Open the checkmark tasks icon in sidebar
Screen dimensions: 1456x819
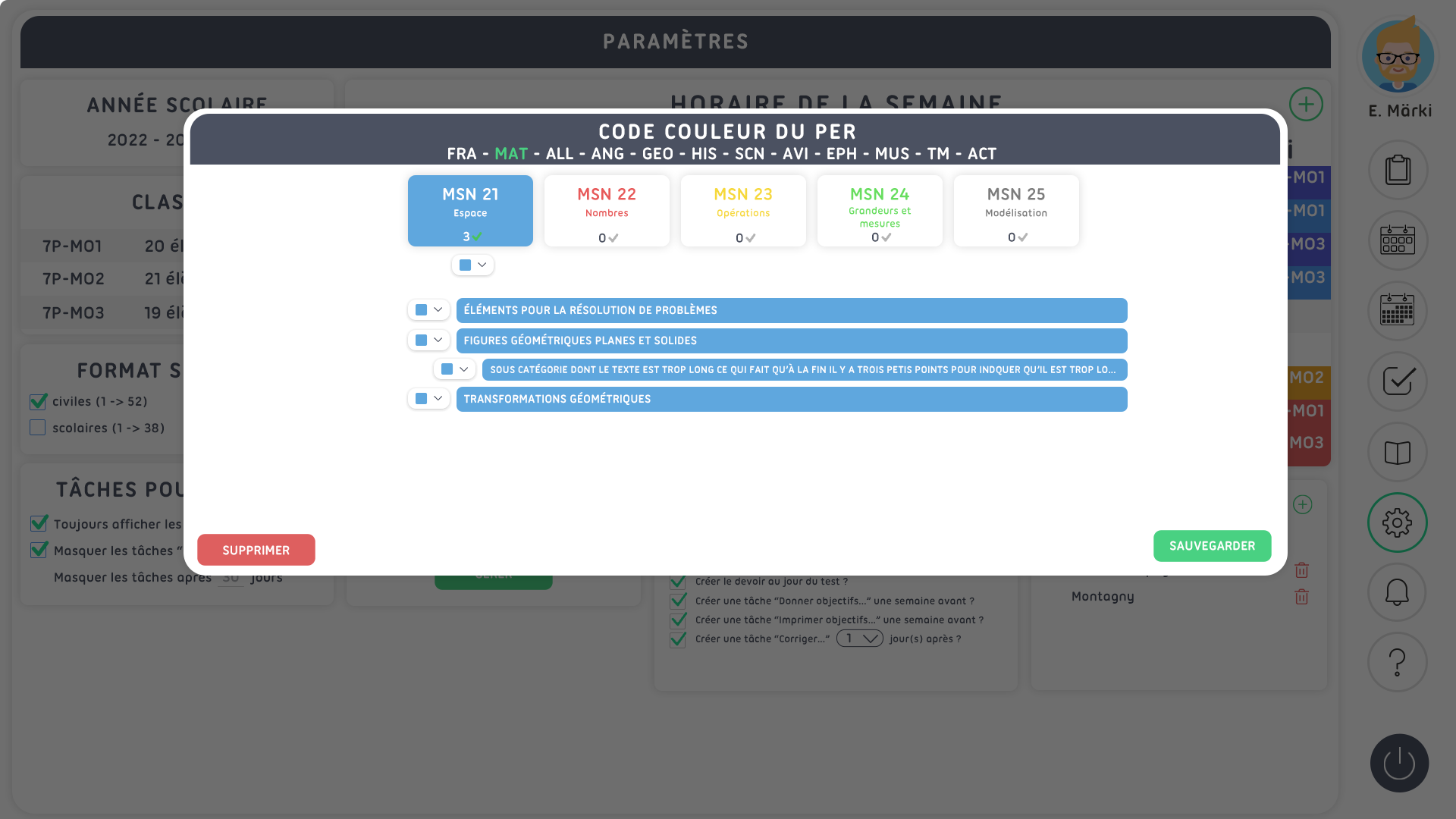tap(1398, 381)
